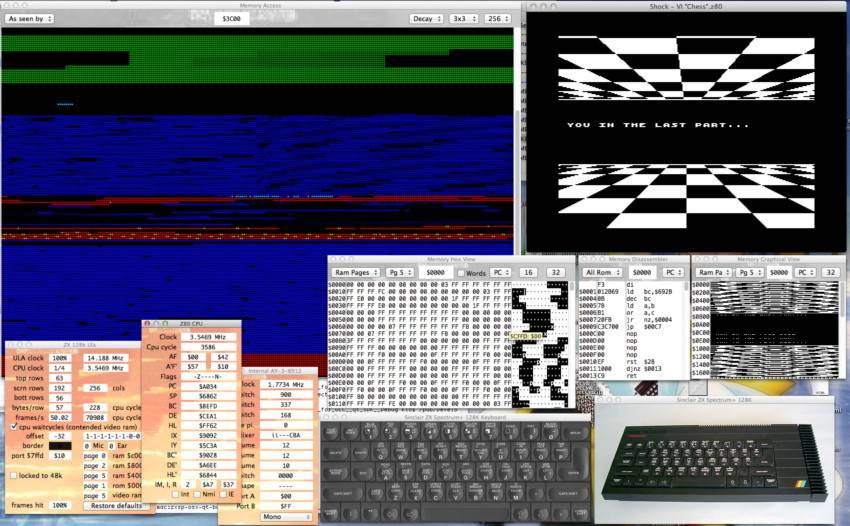Click the AY Port B value $FF
Viewport: 850px width, 526px height.
pyautogui.click(x=286, y=506)
